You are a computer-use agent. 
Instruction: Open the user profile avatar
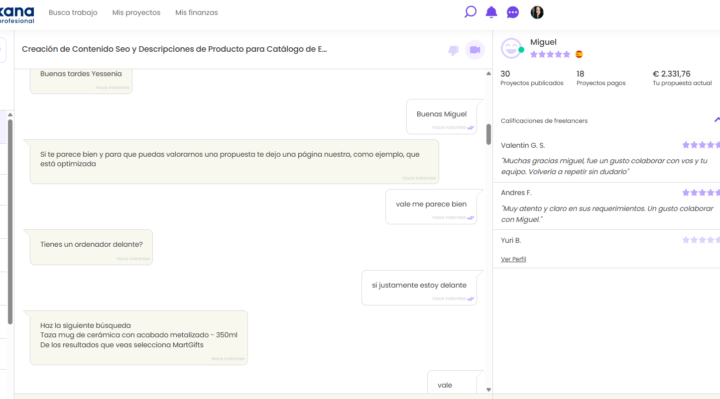537,12
